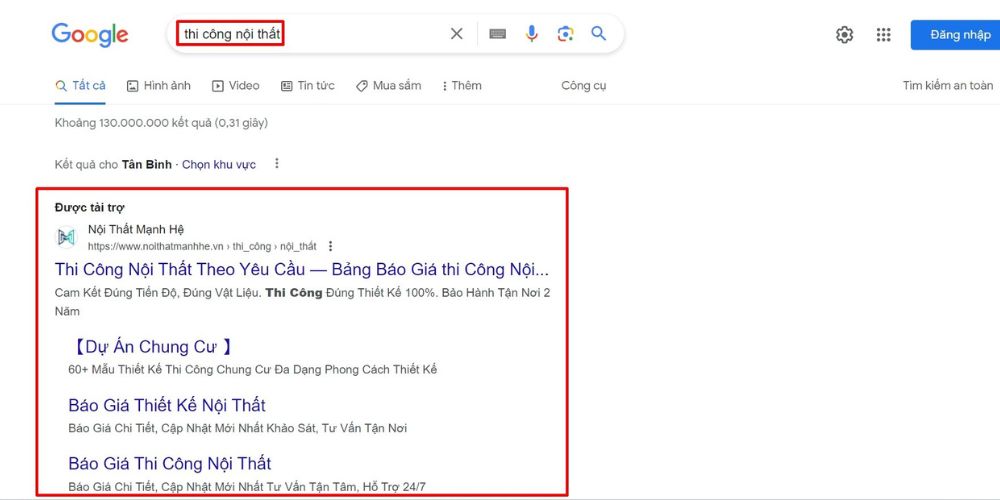The height and width of the screenshot is (500, 1000).
Task: Open the Thi Công Nội Thất Theo Yêu Cầu ad
Action: pyautogui.click(x=302, y=270)
